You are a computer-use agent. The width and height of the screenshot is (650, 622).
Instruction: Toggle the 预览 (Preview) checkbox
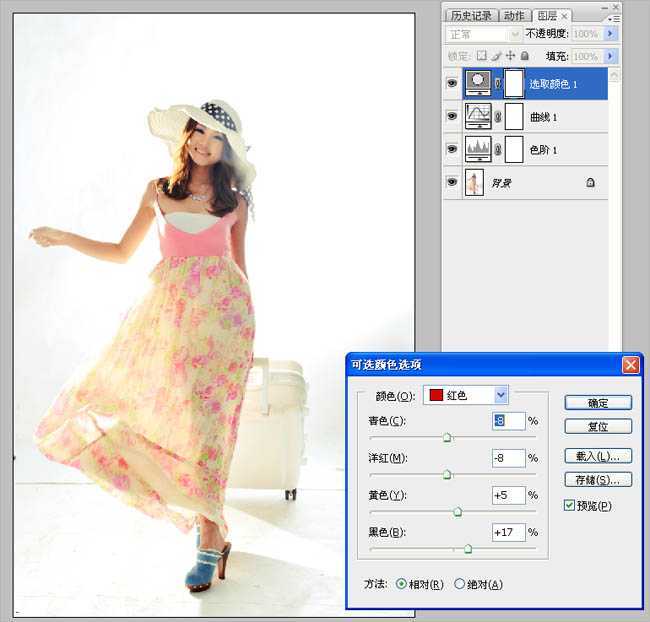pyautogui.click(x=570, y=506)
